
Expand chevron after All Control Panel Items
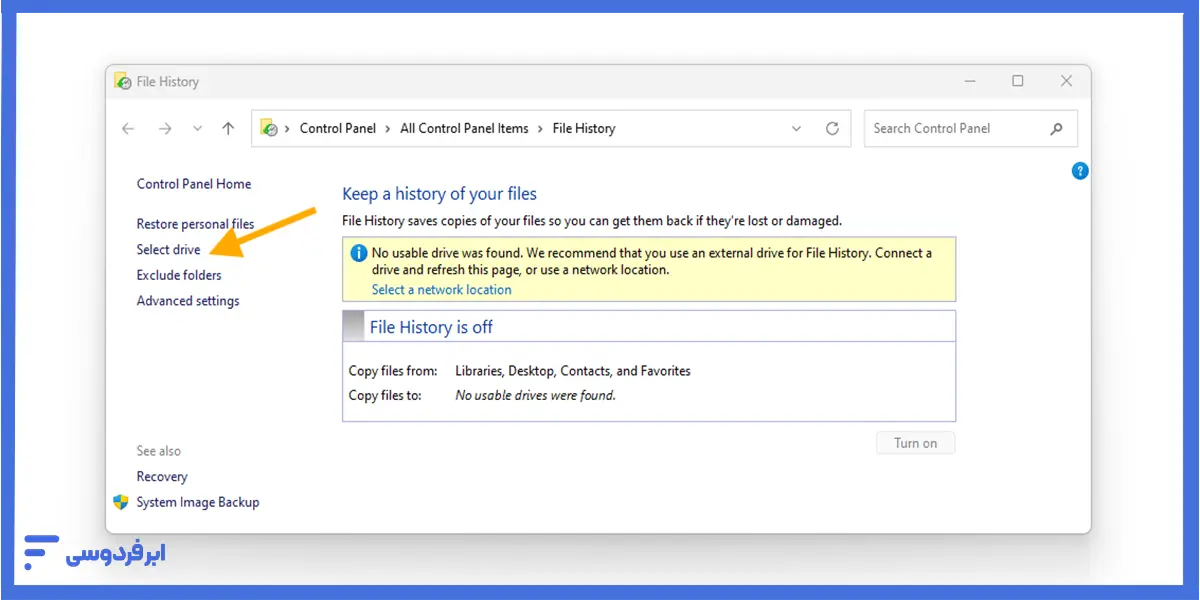pos(540,128)
